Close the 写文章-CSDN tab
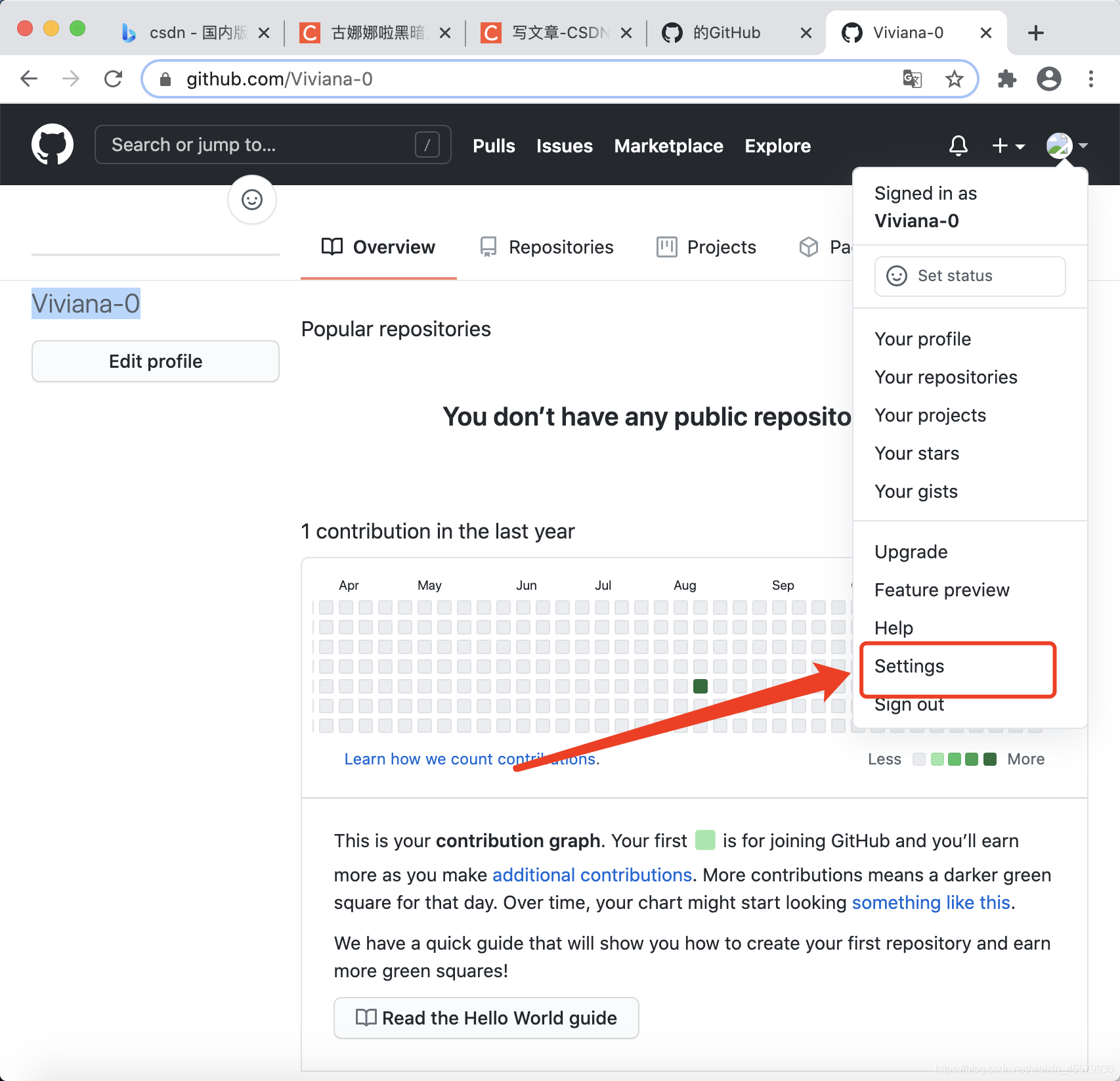Viewport: 1120px width, 1081px height. click(x=626, y=33)
